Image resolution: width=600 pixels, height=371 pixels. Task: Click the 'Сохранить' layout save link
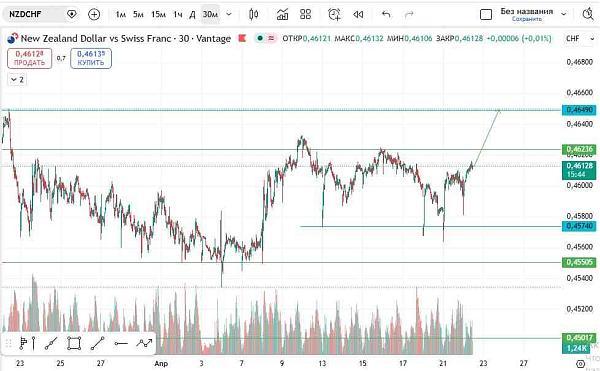[527, 19]
